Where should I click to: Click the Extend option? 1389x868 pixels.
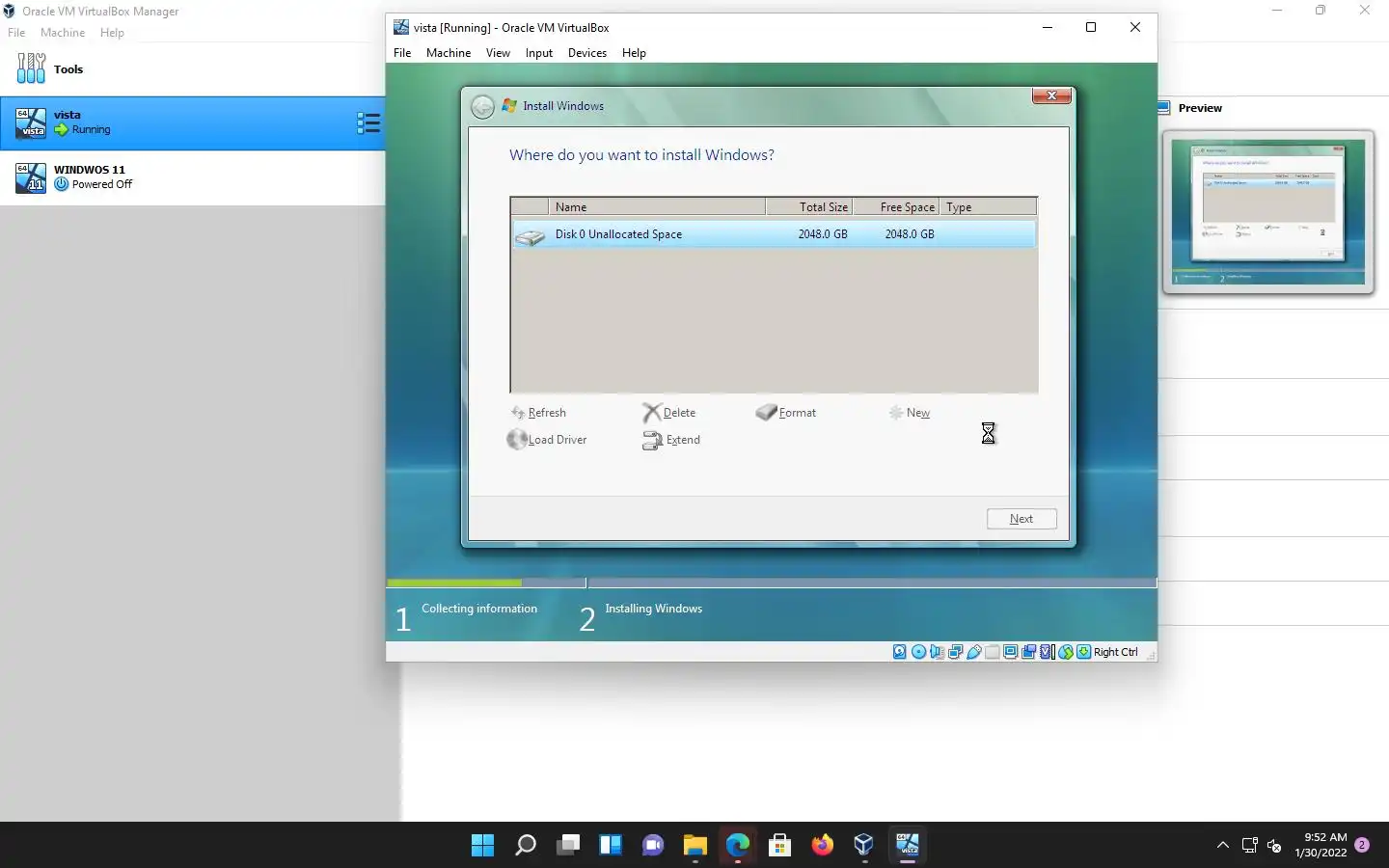point(671,440)
